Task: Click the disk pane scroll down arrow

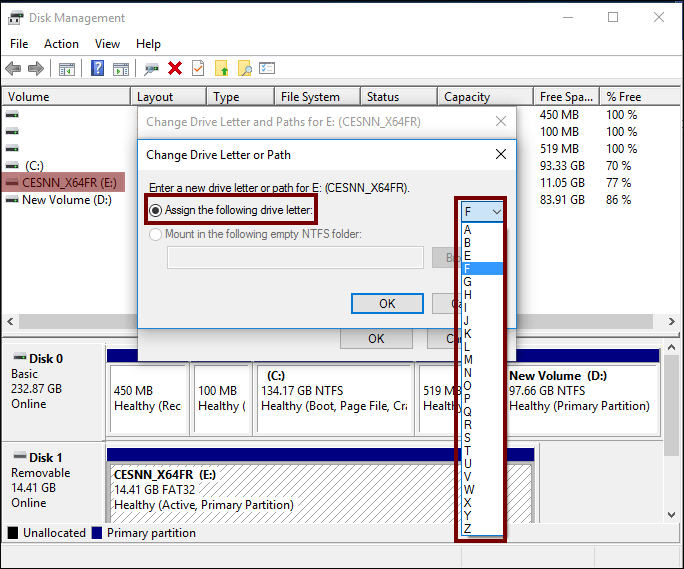Action: 672,515
